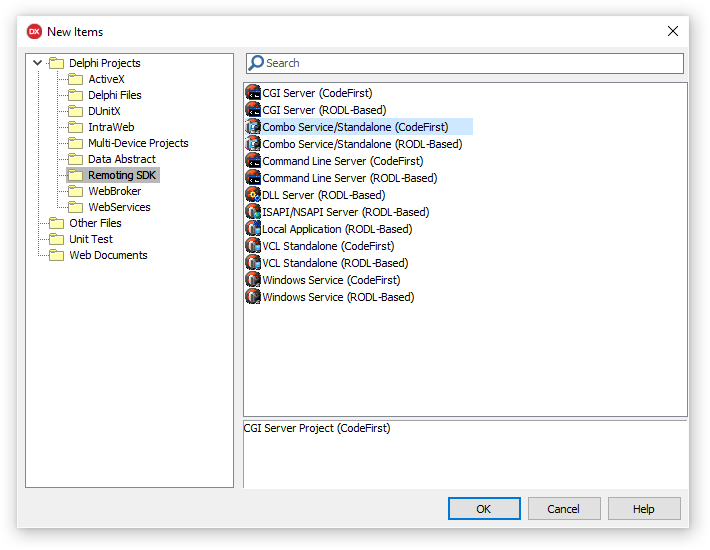Open the DUnitX category
This screenshot has height=550, width=710.
104,111
